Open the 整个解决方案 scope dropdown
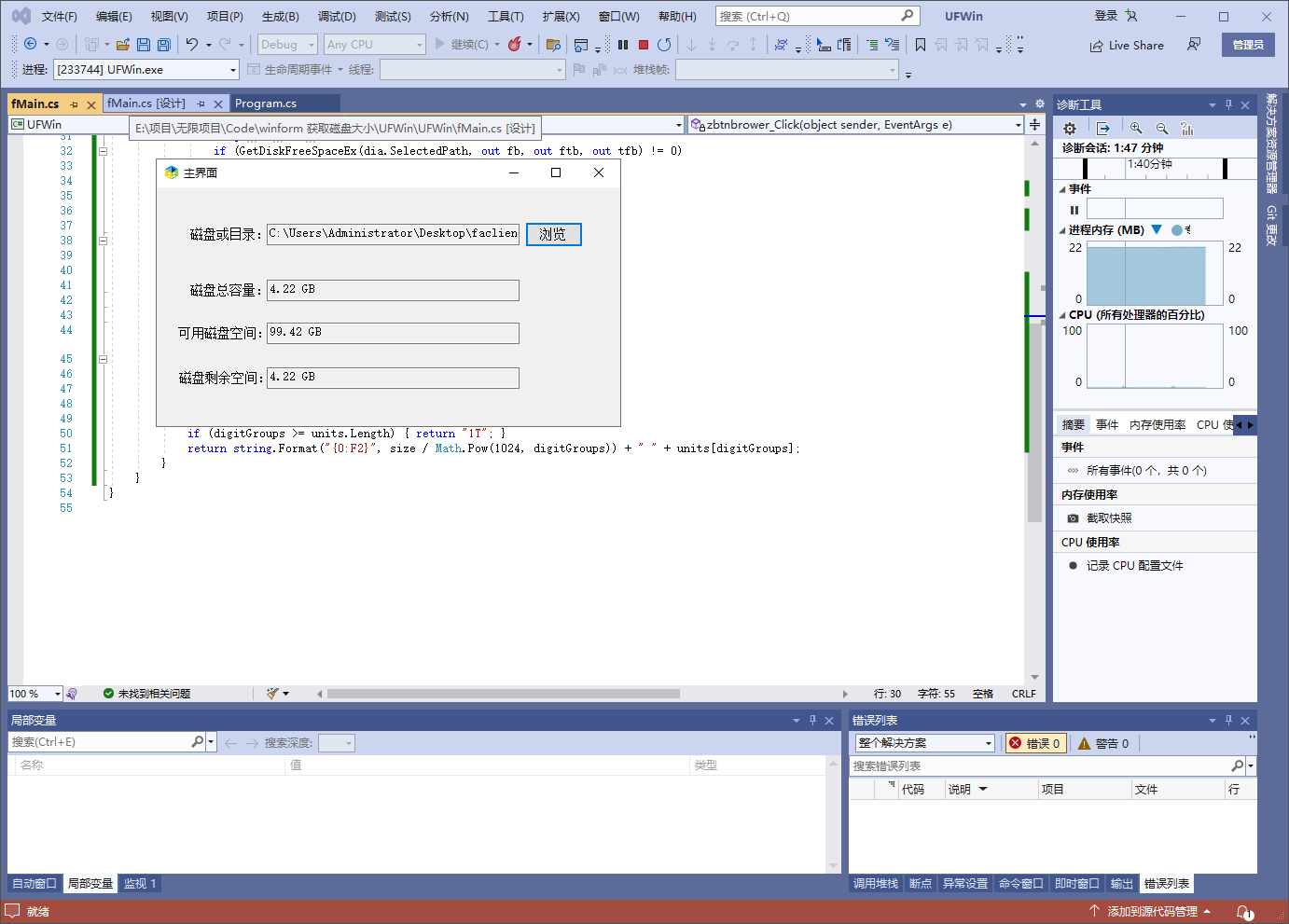The height and width of the screenshot is (924, 1289). pos(925,743)
